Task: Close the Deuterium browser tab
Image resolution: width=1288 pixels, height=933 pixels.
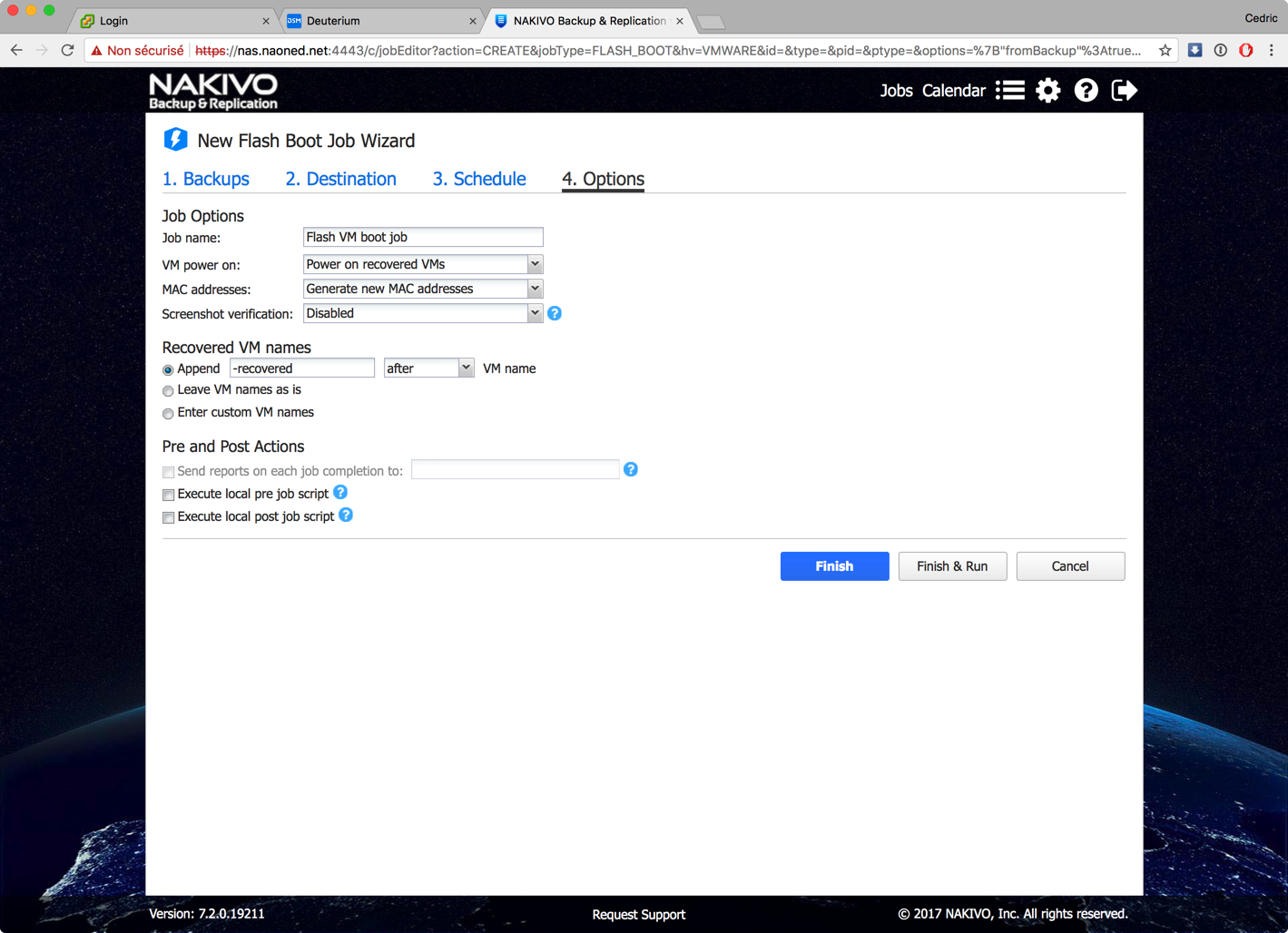Action: pos(473,21)
